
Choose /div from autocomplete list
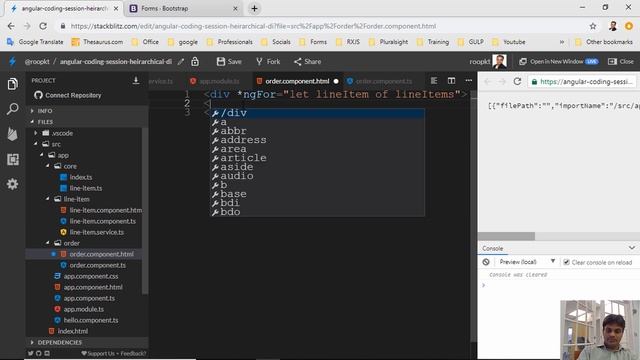pyautogui.click(x=317, y=113)
